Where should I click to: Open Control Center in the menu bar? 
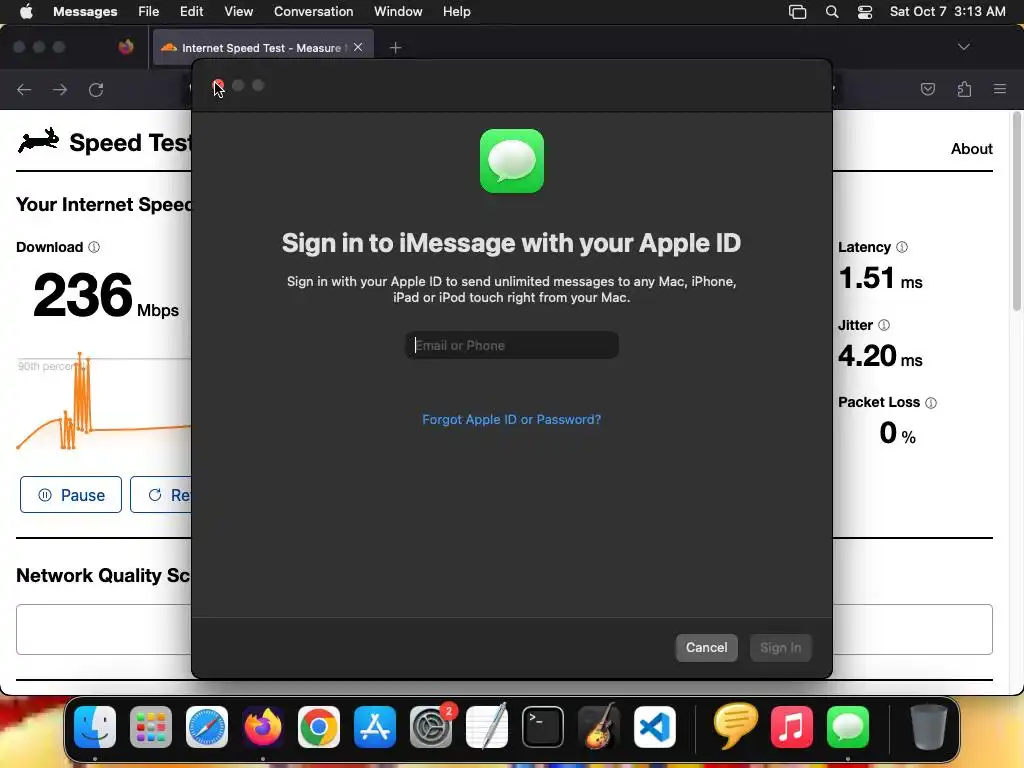(x=865, y=12)
